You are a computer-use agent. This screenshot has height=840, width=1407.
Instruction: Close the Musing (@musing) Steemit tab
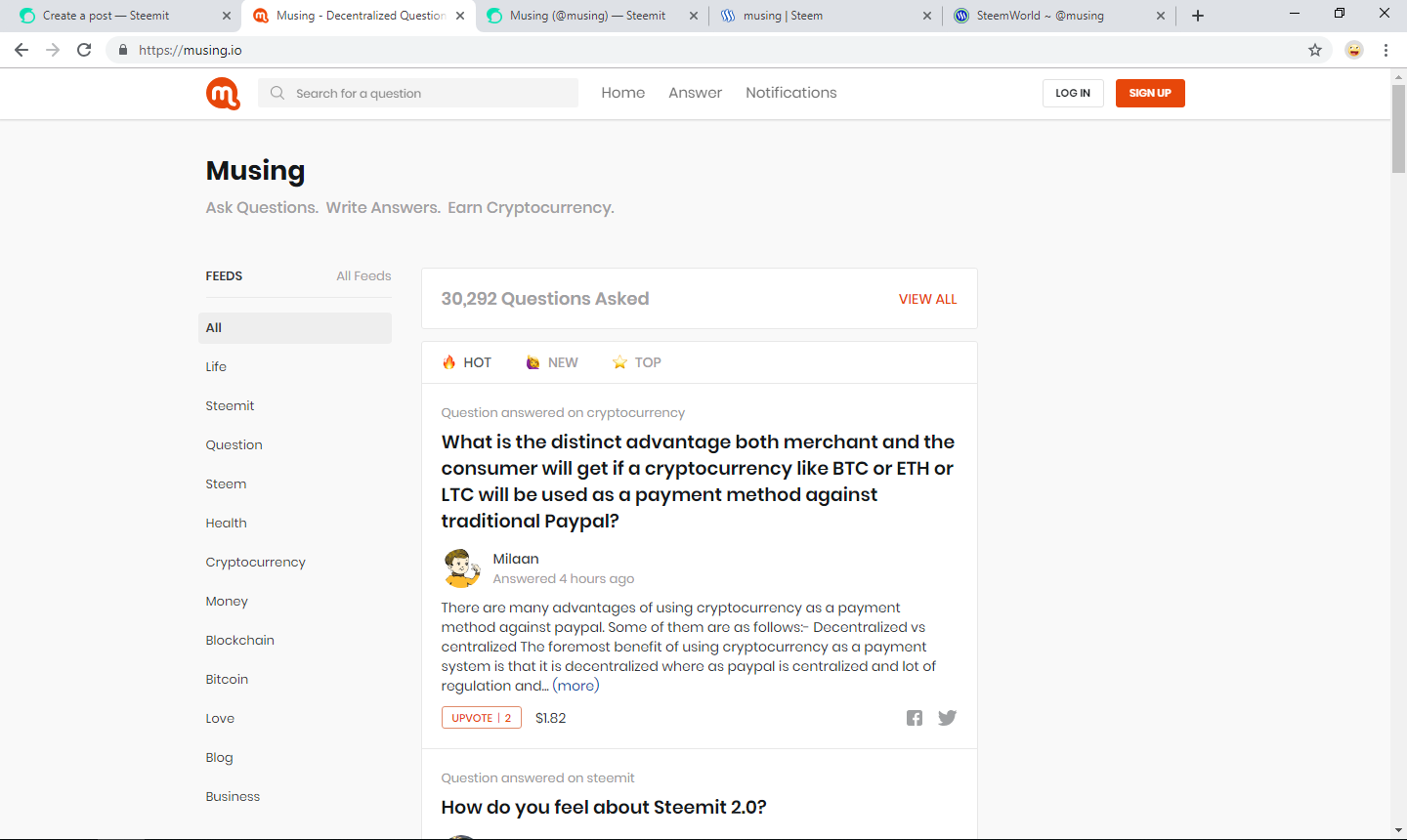pos(694,16)
